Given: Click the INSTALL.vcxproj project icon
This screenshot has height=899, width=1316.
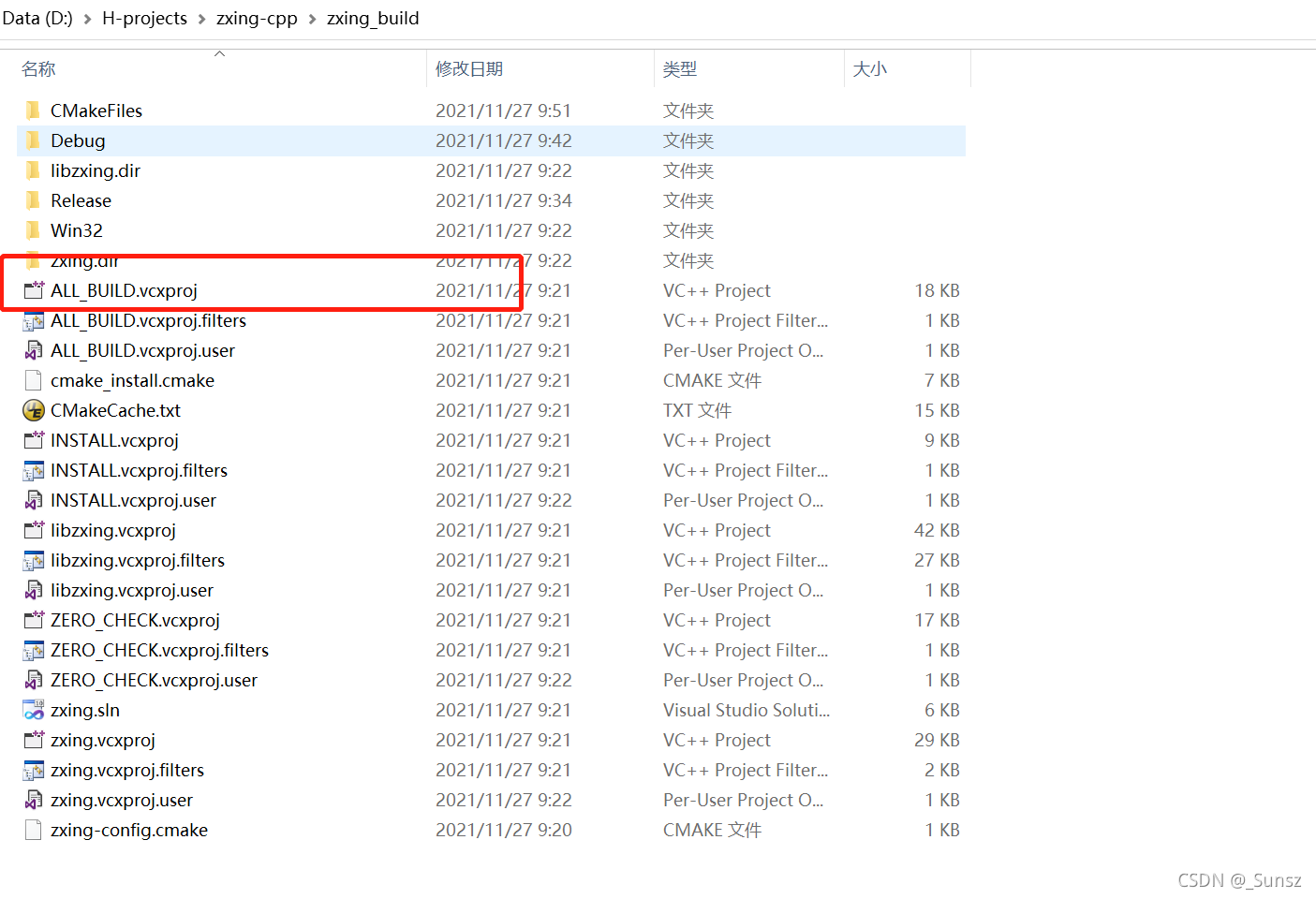Looking at the screenshot, I should click(x=34, y=440).
